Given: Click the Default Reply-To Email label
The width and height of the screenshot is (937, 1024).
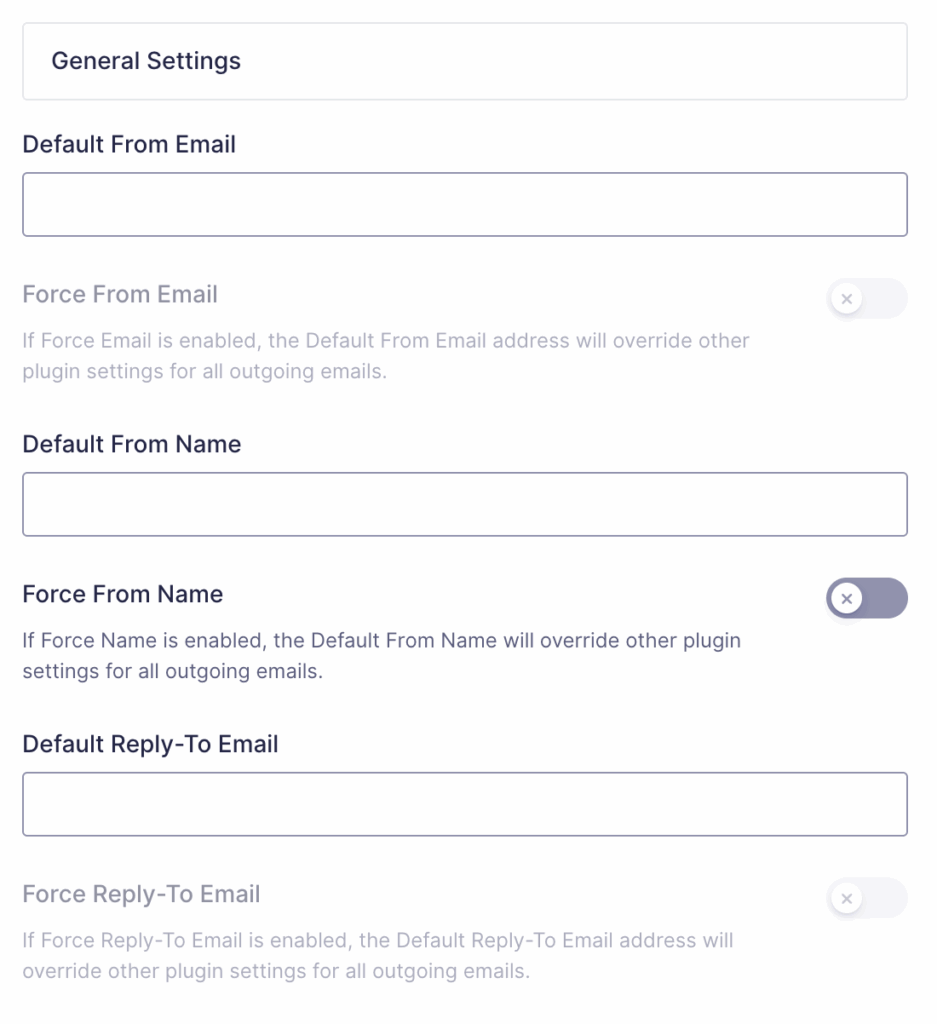Looking at the screenshot, I should point(149,744).
